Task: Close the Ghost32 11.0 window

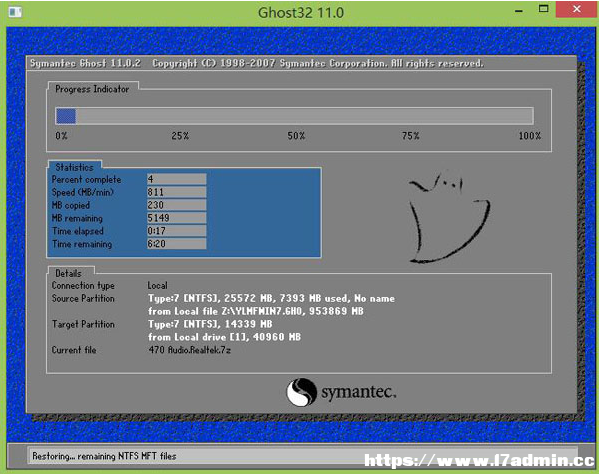Action: click(x=576, y=9)
